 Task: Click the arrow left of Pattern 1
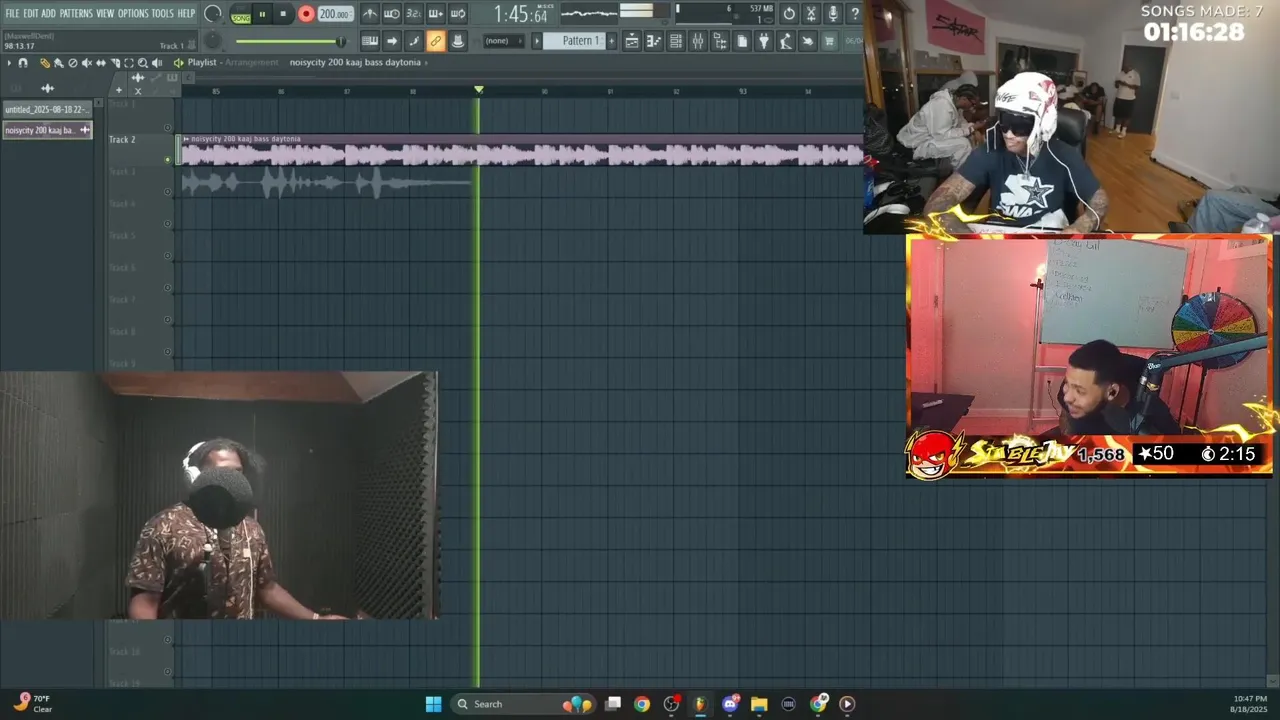(x=536, y=41)
